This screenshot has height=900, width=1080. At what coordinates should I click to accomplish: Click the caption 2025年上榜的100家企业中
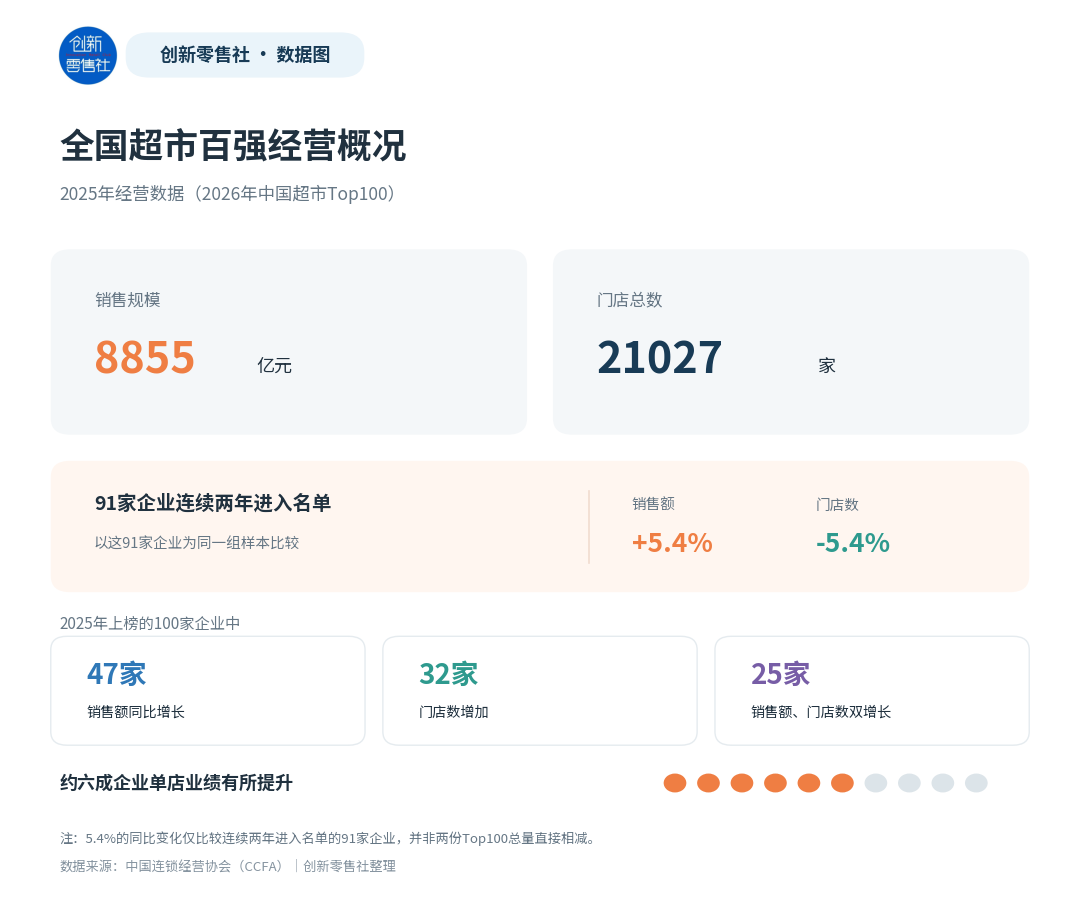click(x=150, y=623)
